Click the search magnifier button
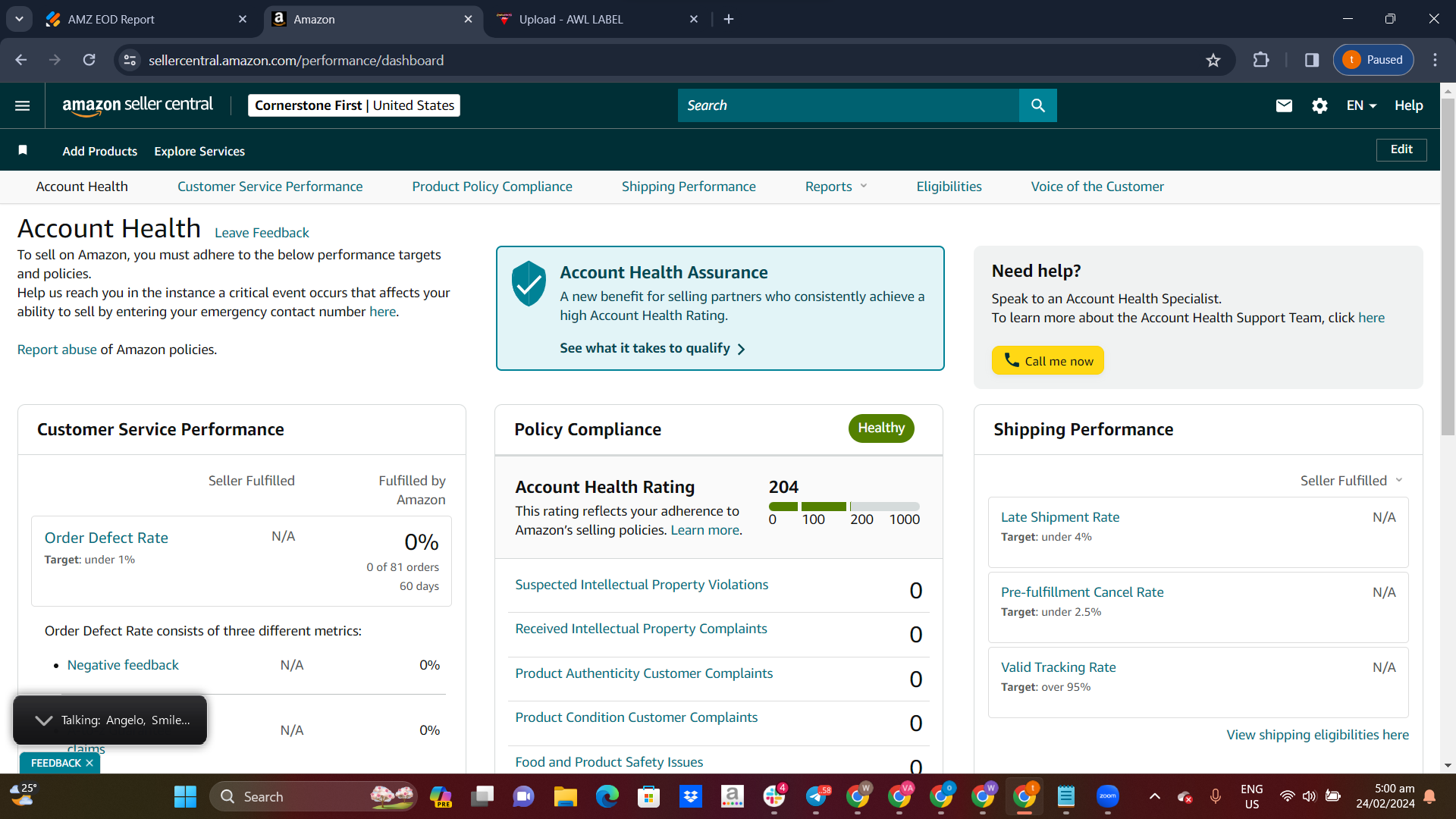 (x=1038, y=105)
